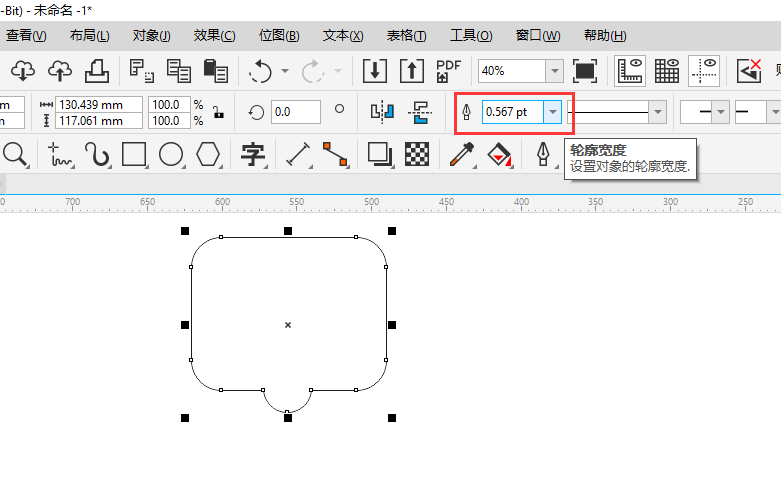This screenshot has width=781, height=495.
Task: Select the Artistic Media tool
Action: click(97, 154)
